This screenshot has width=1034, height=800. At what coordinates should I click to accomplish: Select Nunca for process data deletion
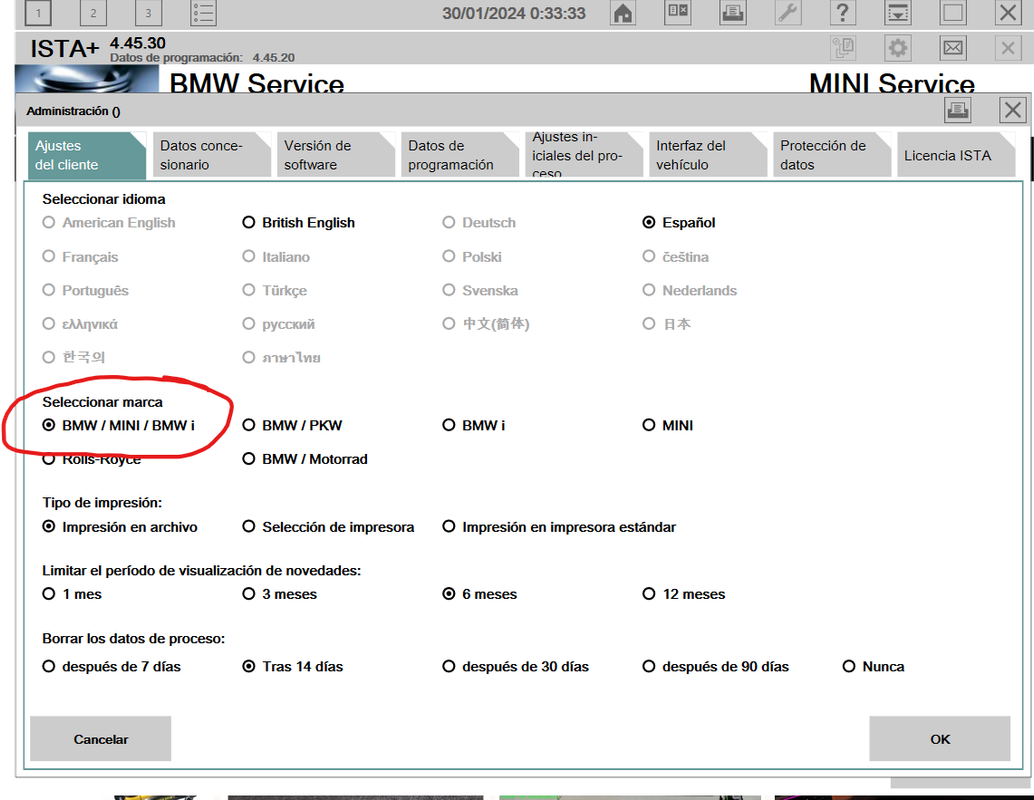(874, 667)
